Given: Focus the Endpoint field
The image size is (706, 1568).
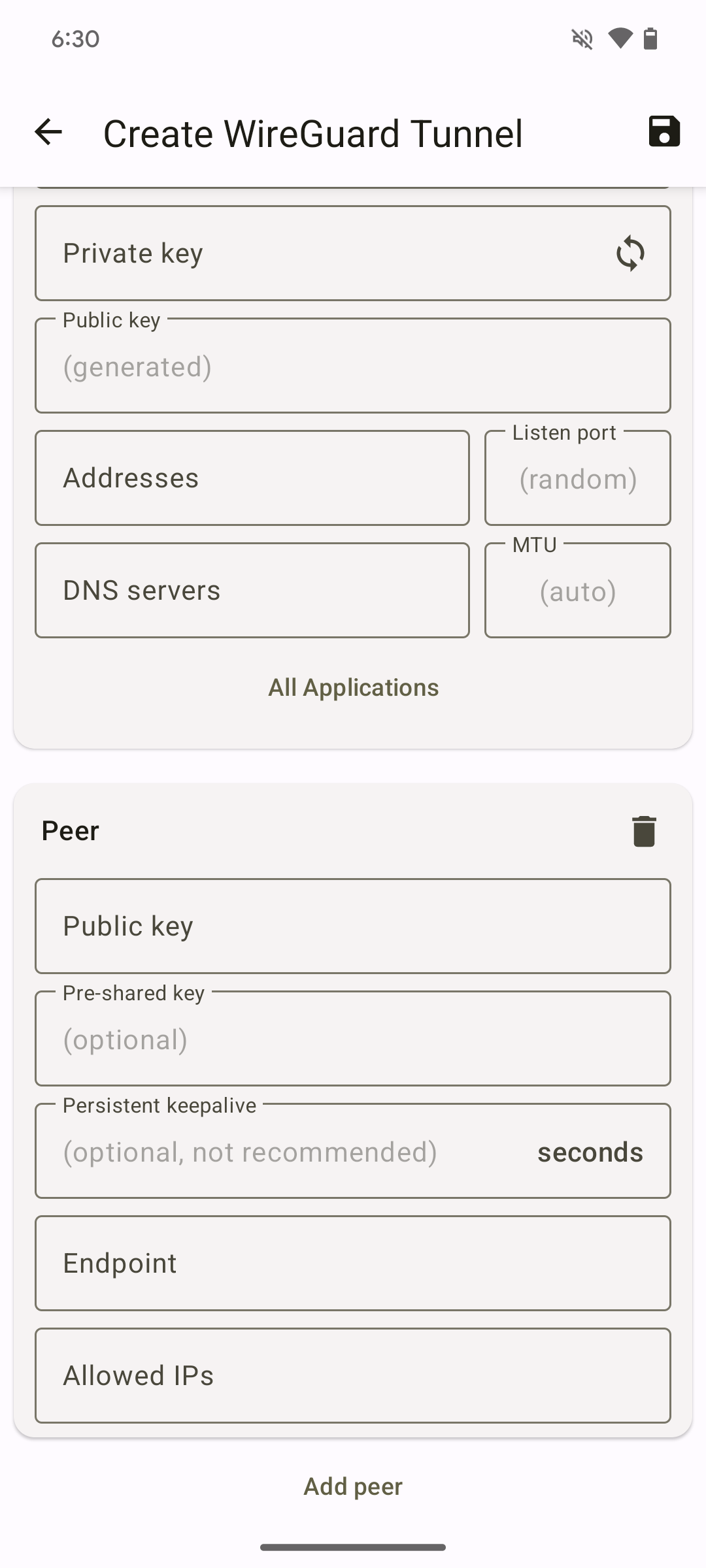Looking at the screenshot, I should [353, 1264].
